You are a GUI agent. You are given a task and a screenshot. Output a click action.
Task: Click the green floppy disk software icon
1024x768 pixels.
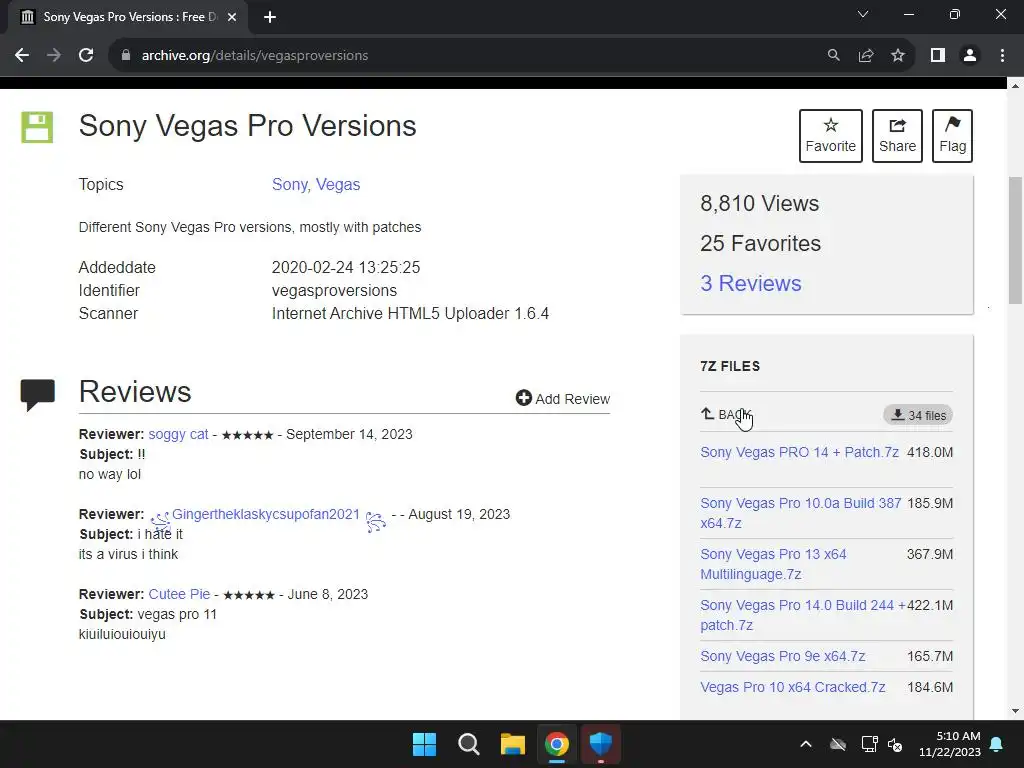click(x=37, y=127)
